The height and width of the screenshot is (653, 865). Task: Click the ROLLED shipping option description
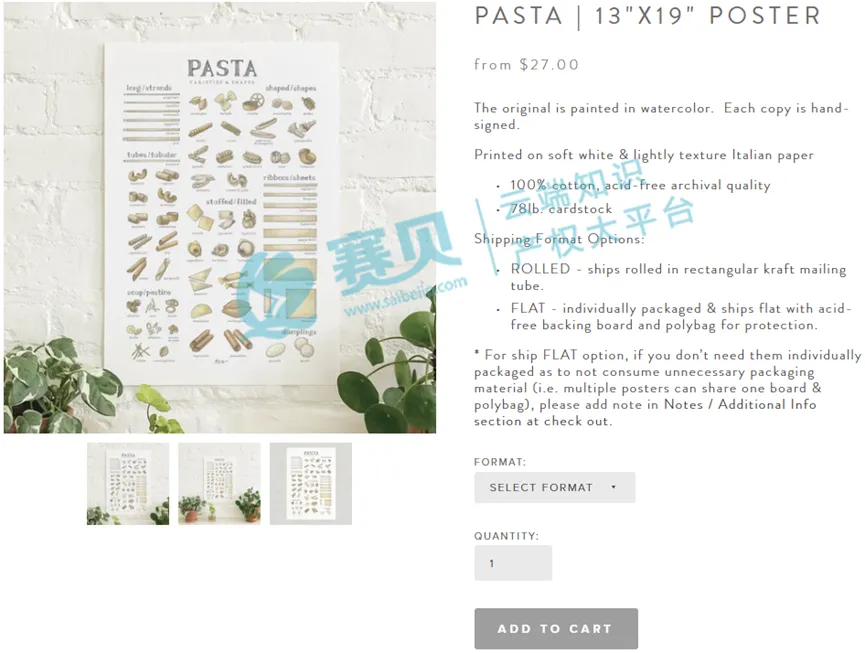coord(678,277)
